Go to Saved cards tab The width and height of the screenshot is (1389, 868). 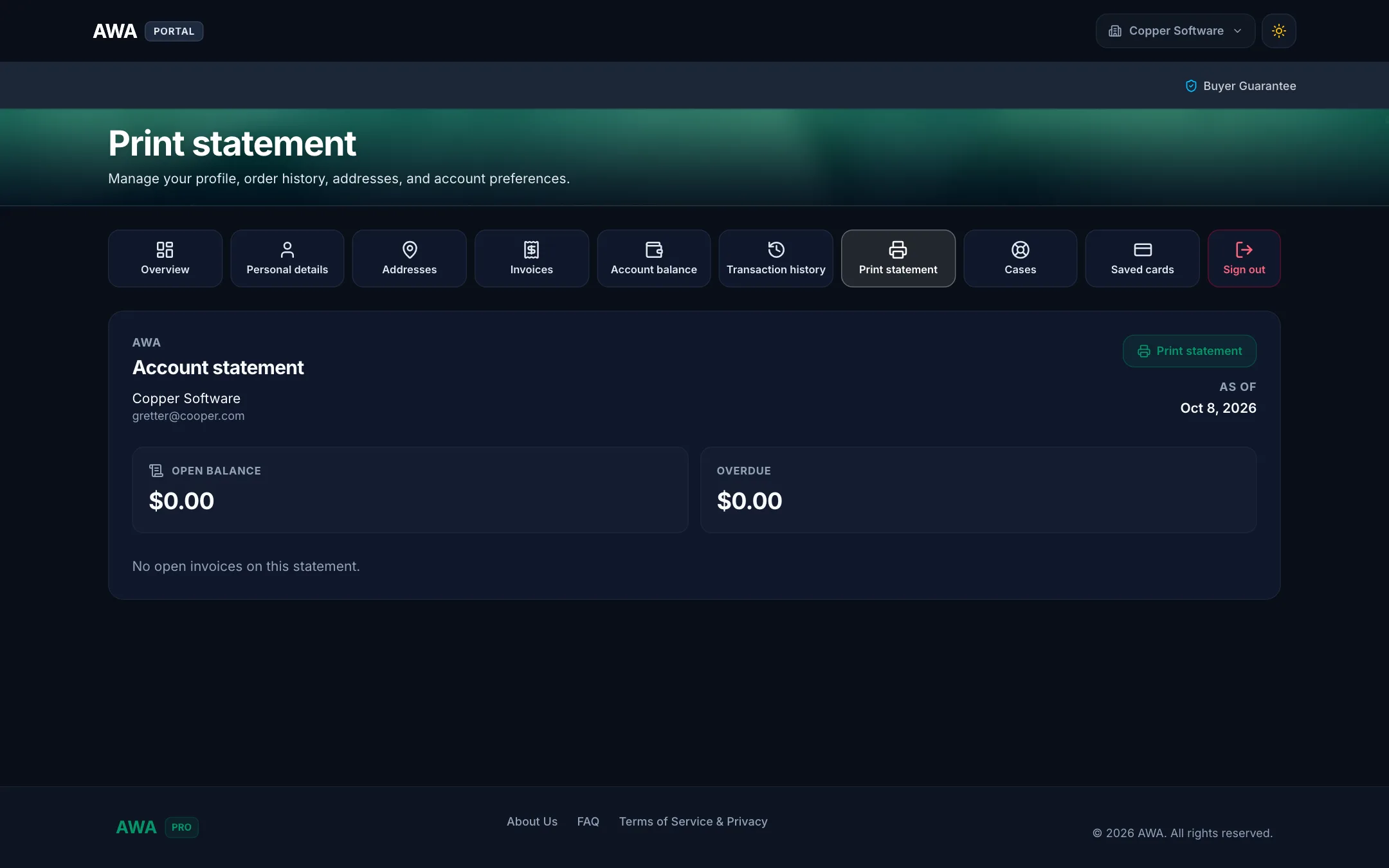coord(1143,258)
